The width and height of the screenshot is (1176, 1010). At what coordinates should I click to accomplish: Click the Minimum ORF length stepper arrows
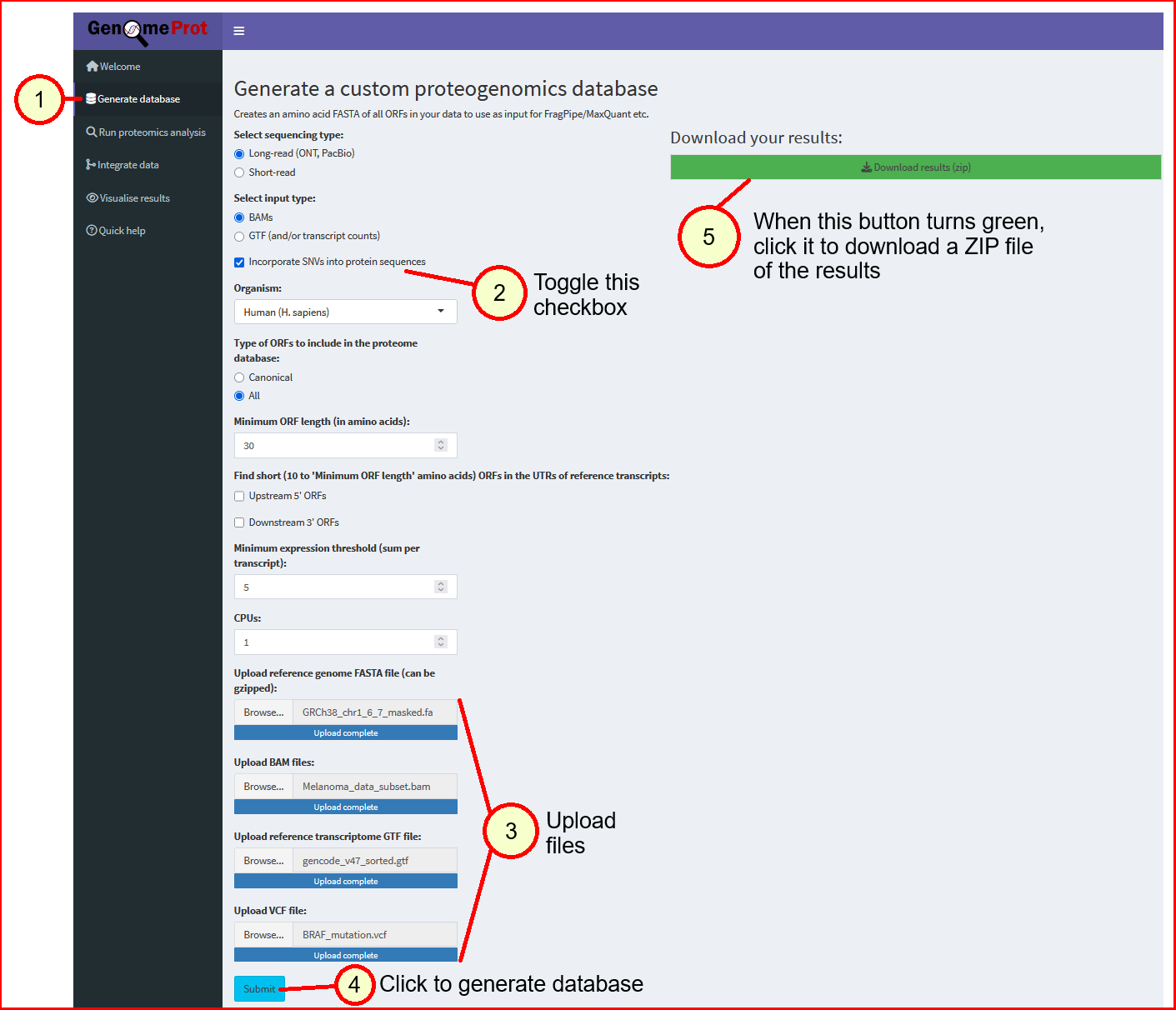[441, 445]
